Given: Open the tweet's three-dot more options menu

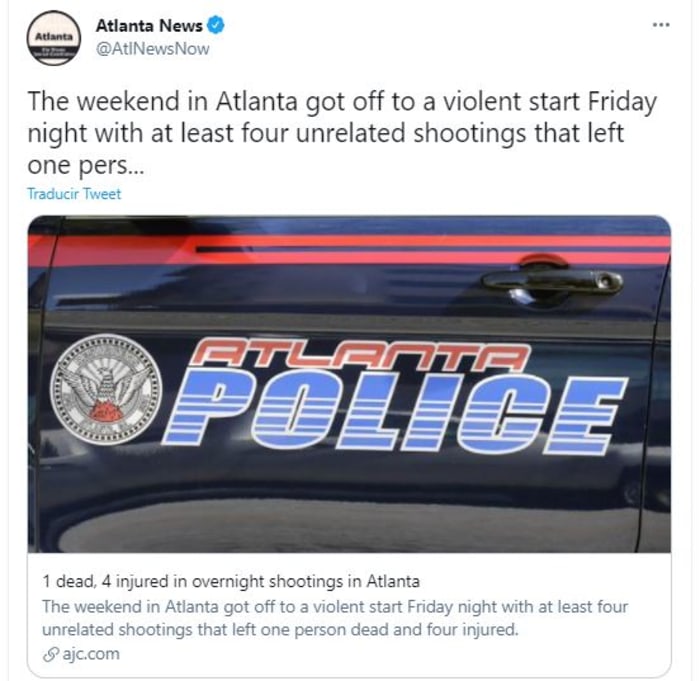Looking at the screenshot, I should pyautogui.click(x=661, y=25).
